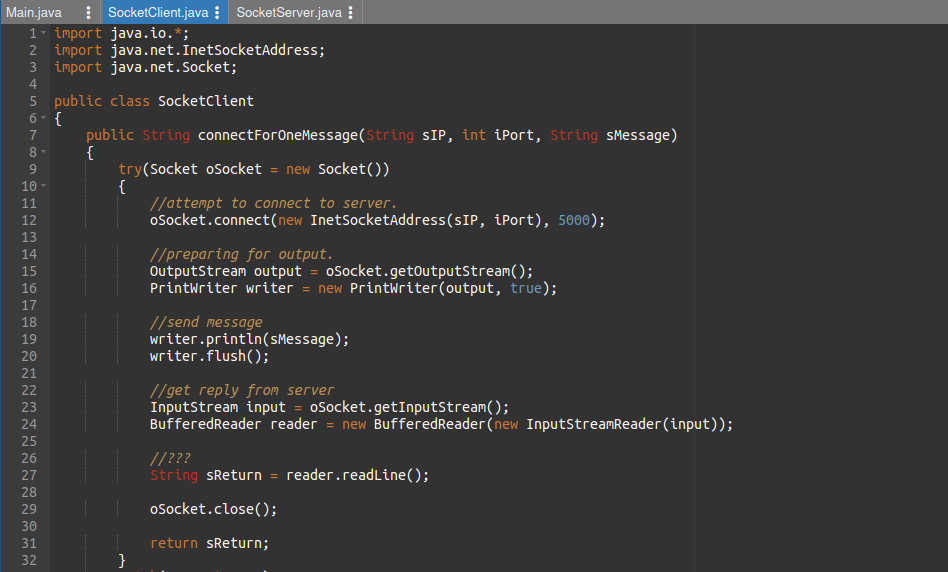
Task: Place cursor on writer.flush() call
Action: click(209, 356)
